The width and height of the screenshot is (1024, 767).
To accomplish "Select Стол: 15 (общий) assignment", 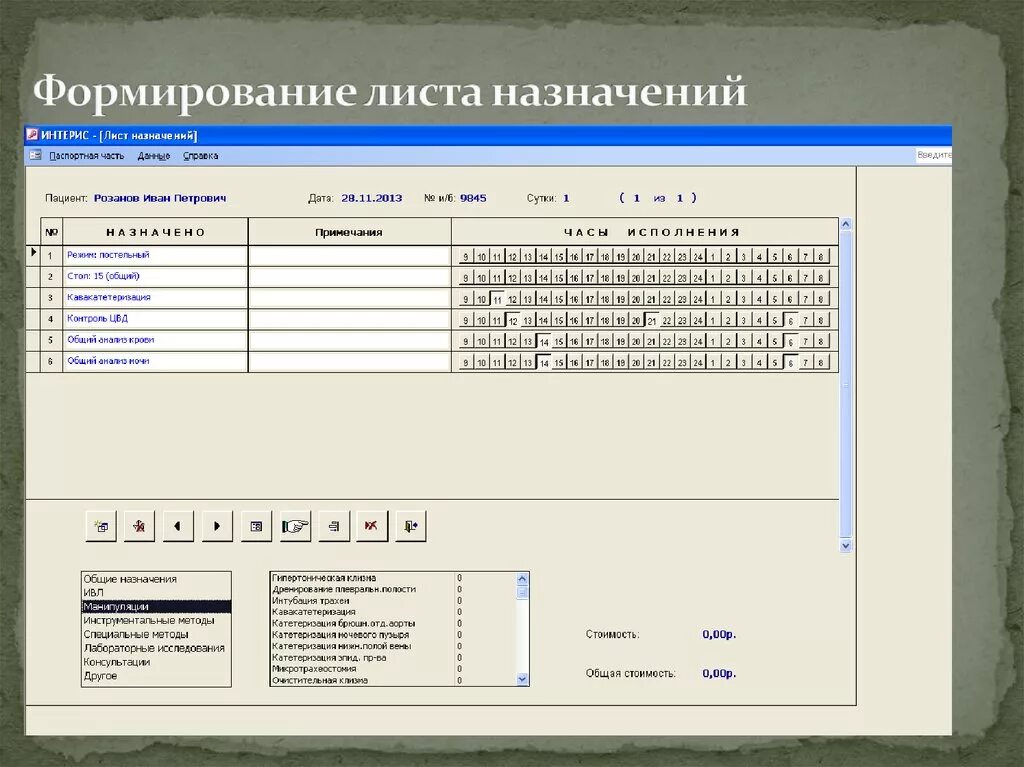I will [x=155, y=276].
